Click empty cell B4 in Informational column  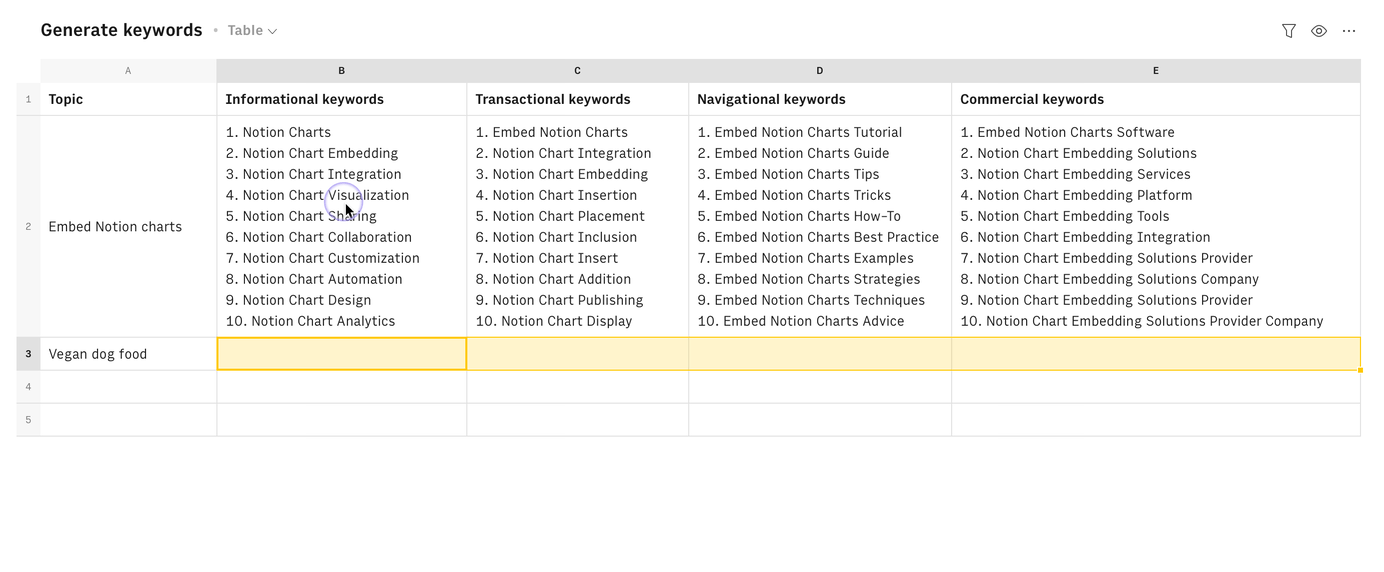pos(342,387)
